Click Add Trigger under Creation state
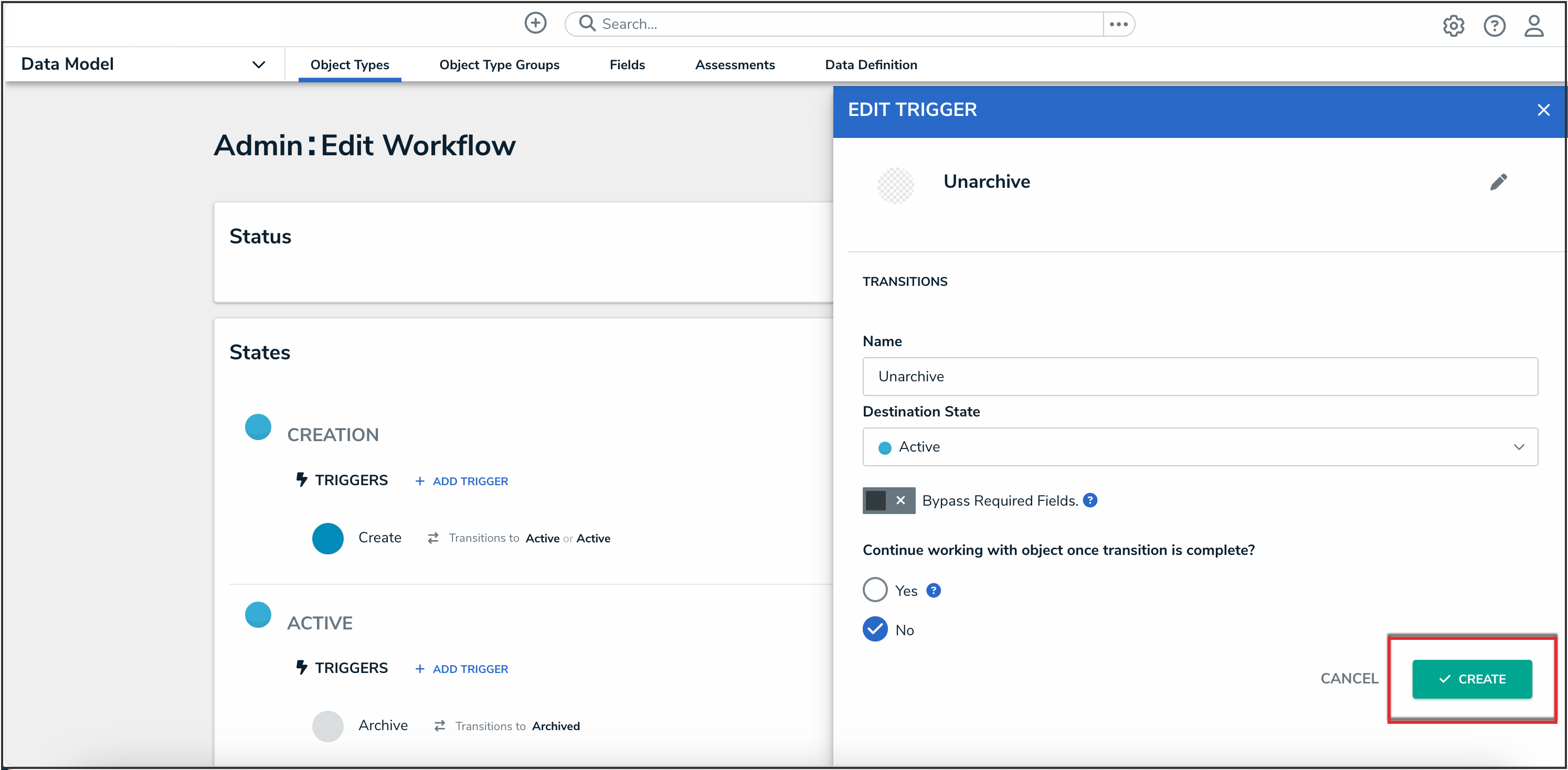This screenshot has width=1568, height=770. point(462,481)
